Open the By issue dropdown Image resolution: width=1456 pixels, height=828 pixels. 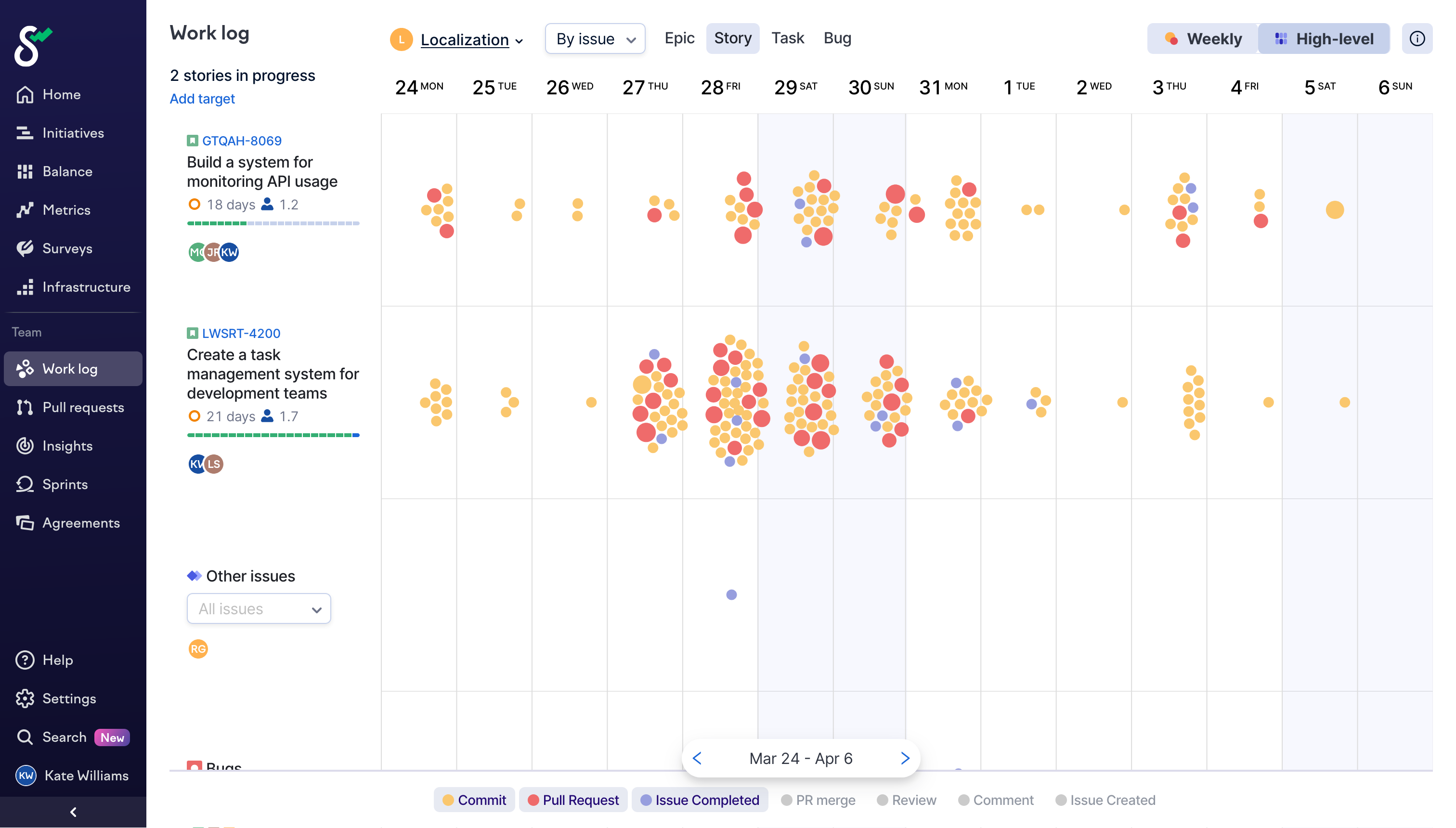(594, 39)
